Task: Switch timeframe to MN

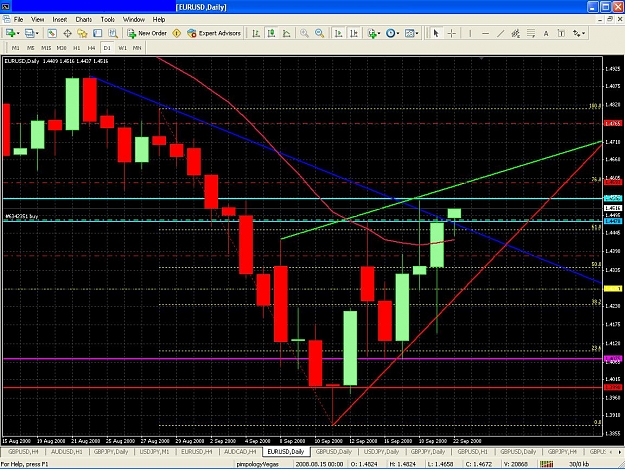Action: 137,48
